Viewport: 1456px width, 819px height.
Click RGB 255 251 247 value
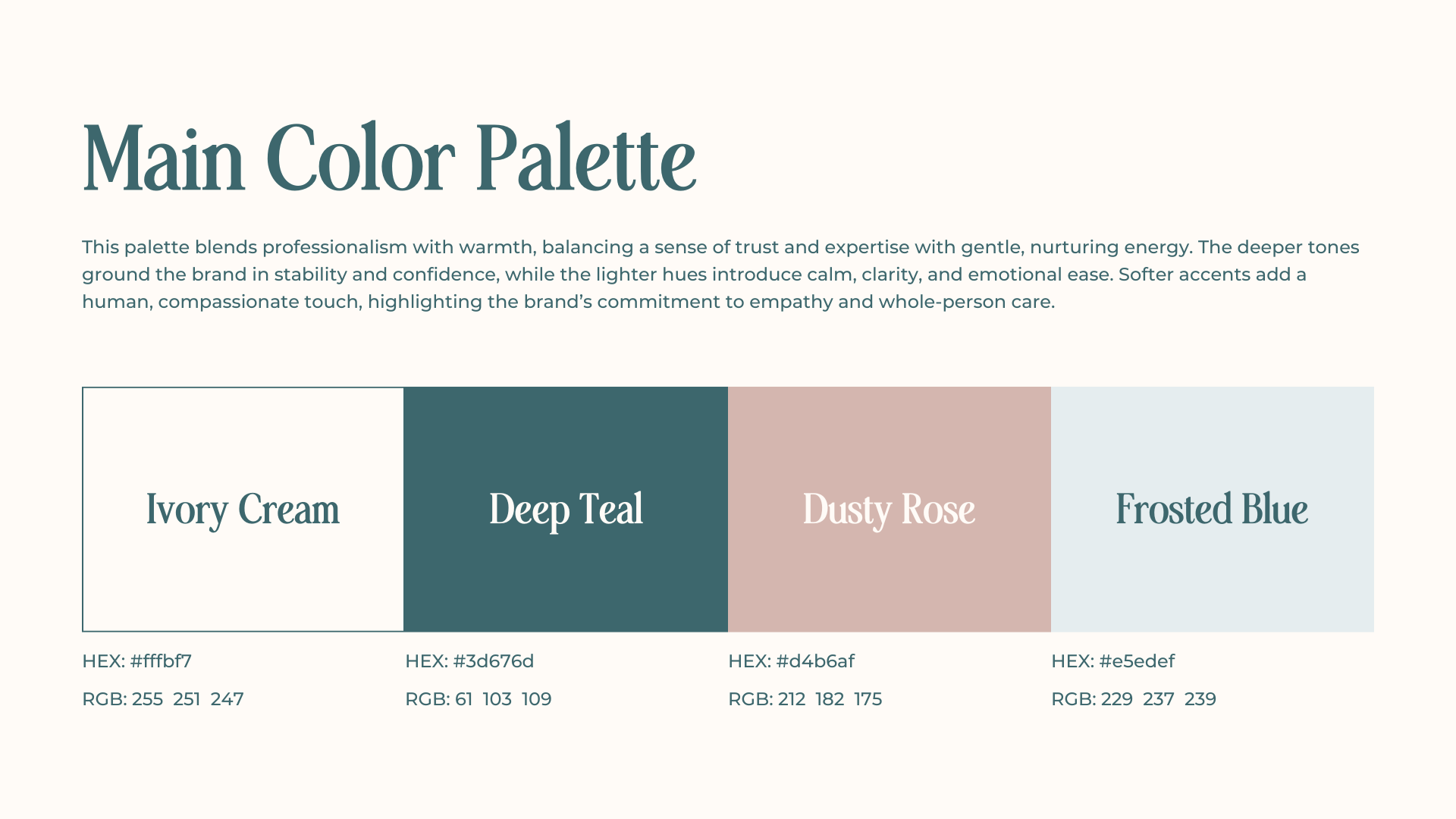click(163, 699)
